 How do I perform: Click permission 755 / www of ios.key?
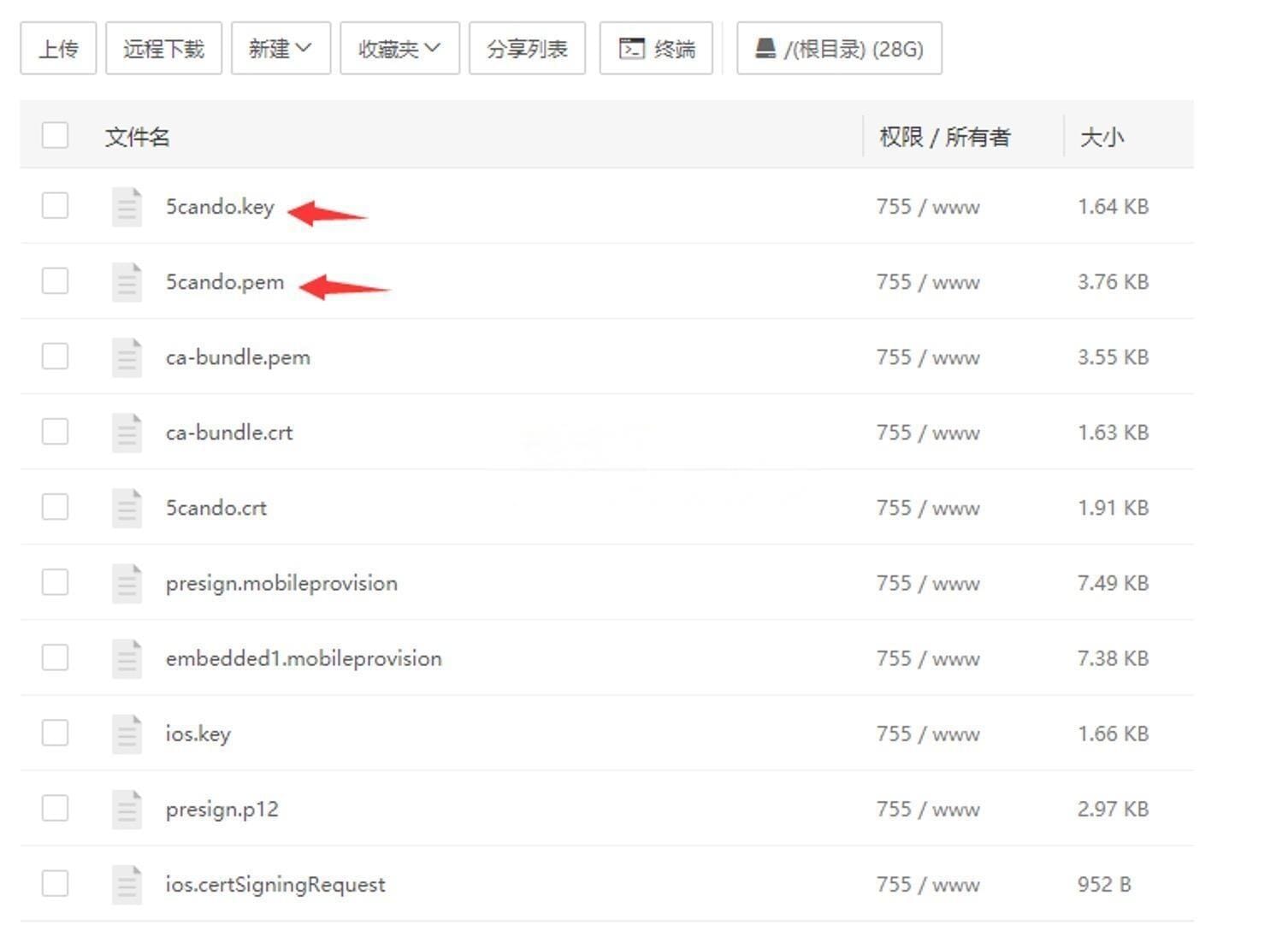pos(928,734)
